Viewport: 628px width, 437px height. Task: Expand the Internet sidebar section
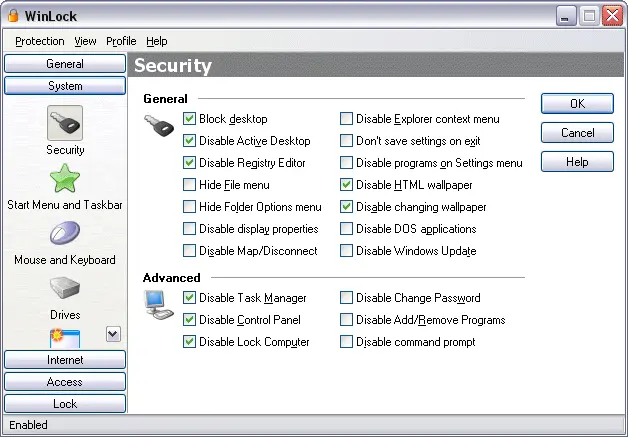(65, 360)
